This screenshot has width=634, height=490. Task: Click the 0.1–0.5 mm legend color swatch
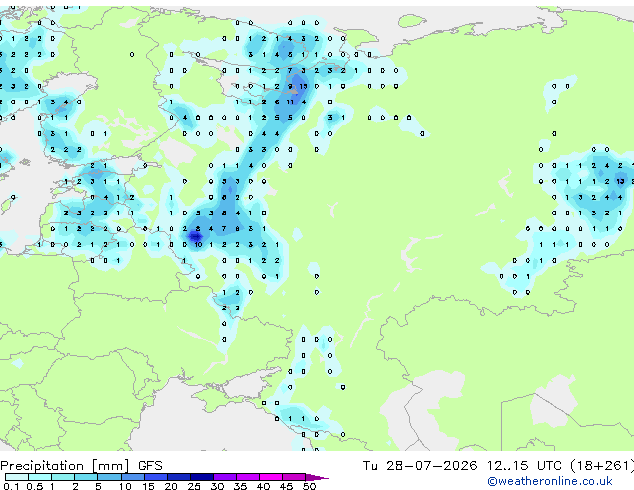point(17,477)
